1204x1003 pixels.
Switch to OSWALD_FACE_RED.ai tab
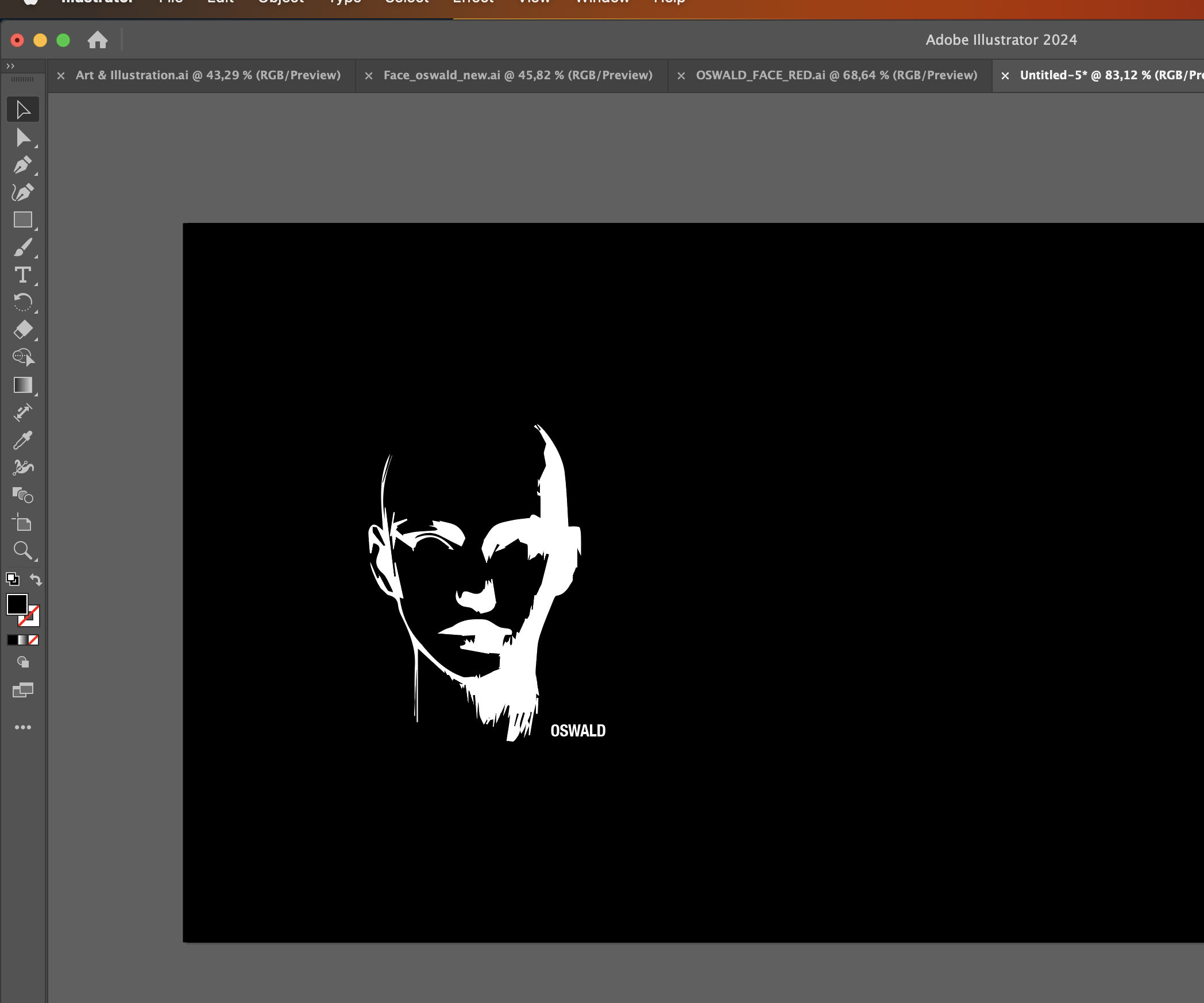click(836, 75)
